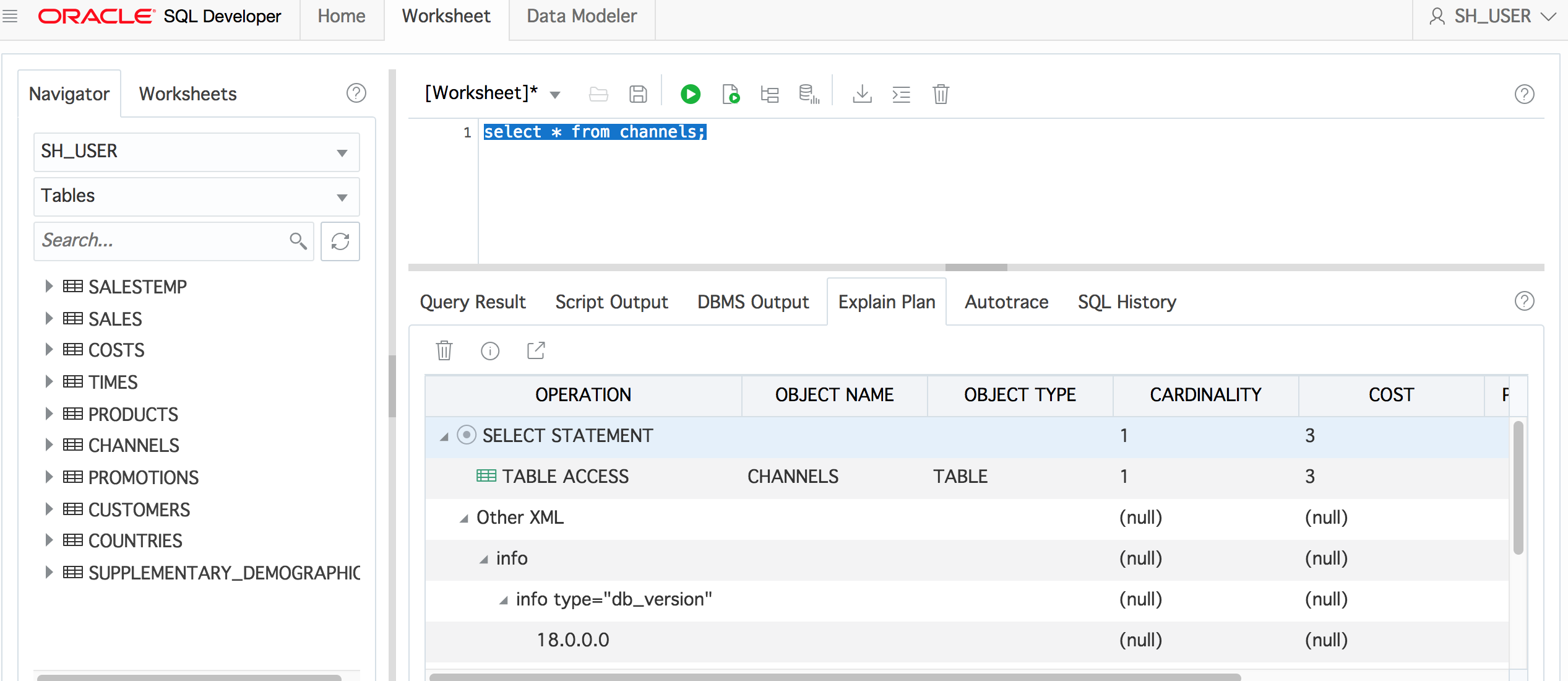Open the SH_USER schema dropdown
The width and height of the screenshot is (1568, 681).
pyautogui.click(x=196, y=152)
